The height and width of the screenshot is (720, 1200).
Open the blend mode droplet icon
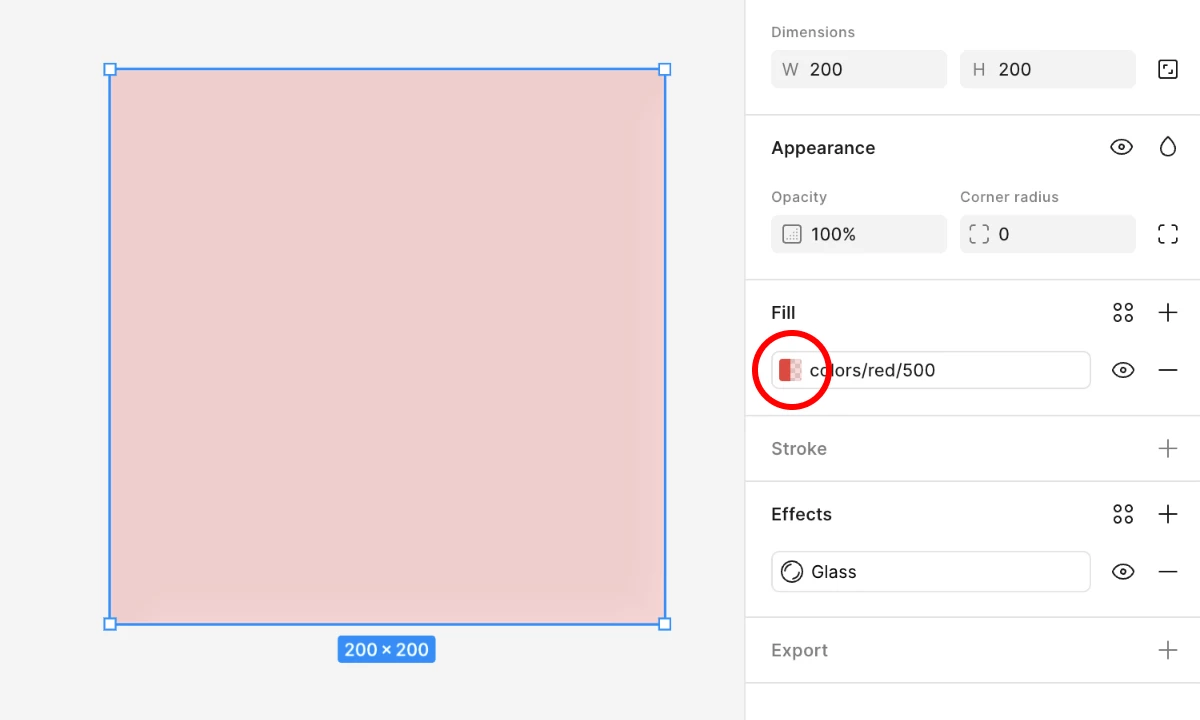pos(1167,147)
